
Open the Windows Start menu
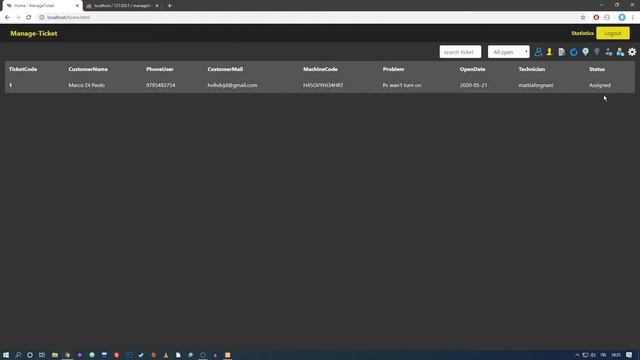6,355
